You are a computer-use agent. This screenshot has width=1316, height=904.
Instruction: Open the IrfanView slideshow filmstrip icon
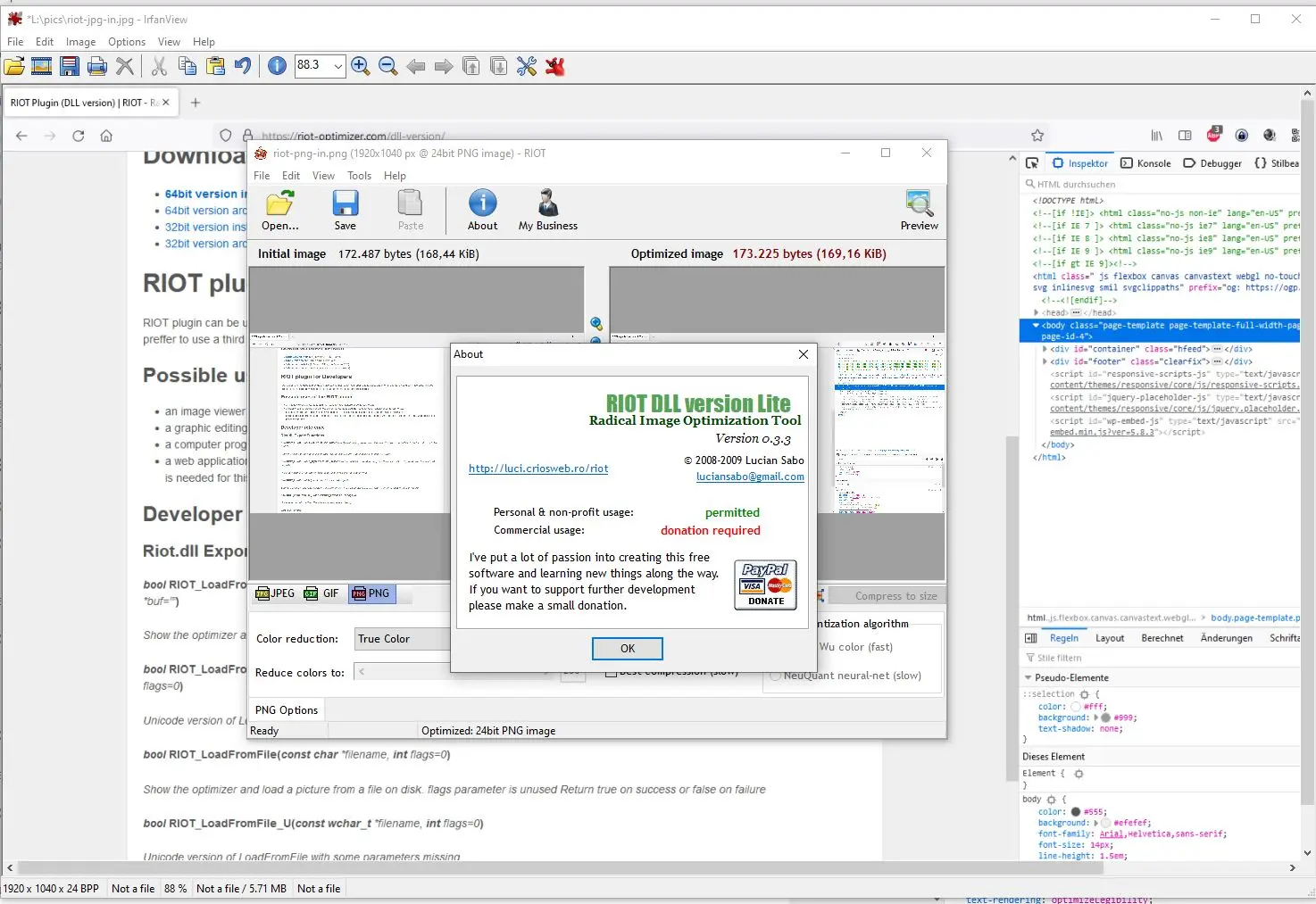[x=42, y=66]
